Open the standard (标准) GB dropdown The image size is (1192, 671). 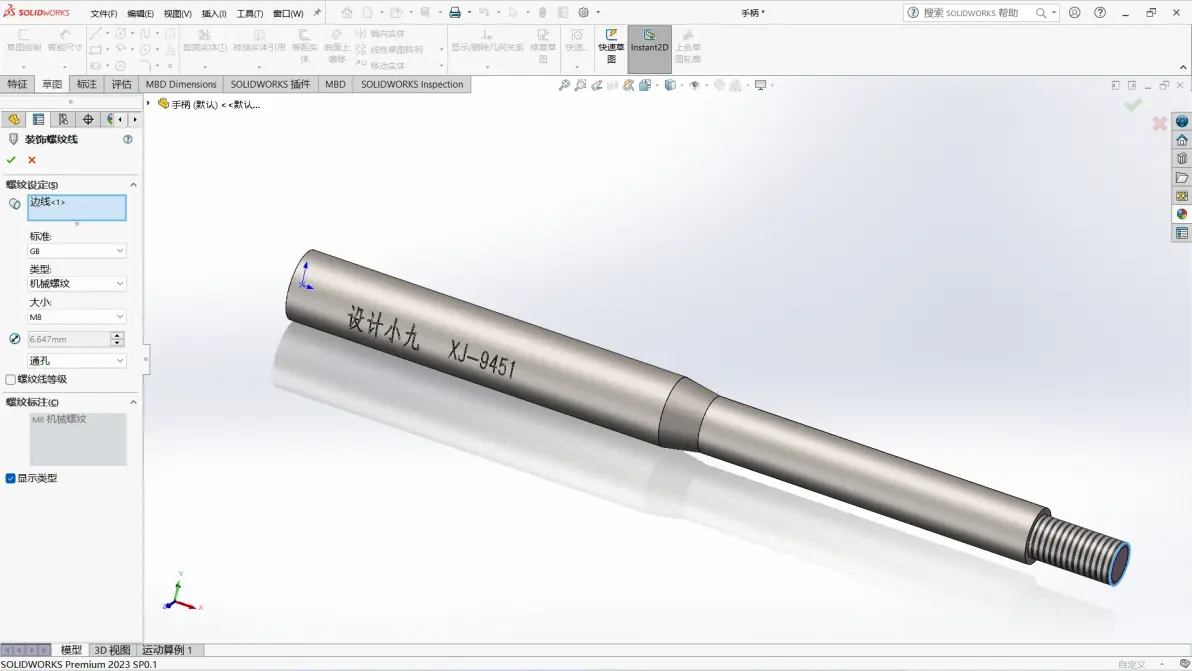click(77, 251)
